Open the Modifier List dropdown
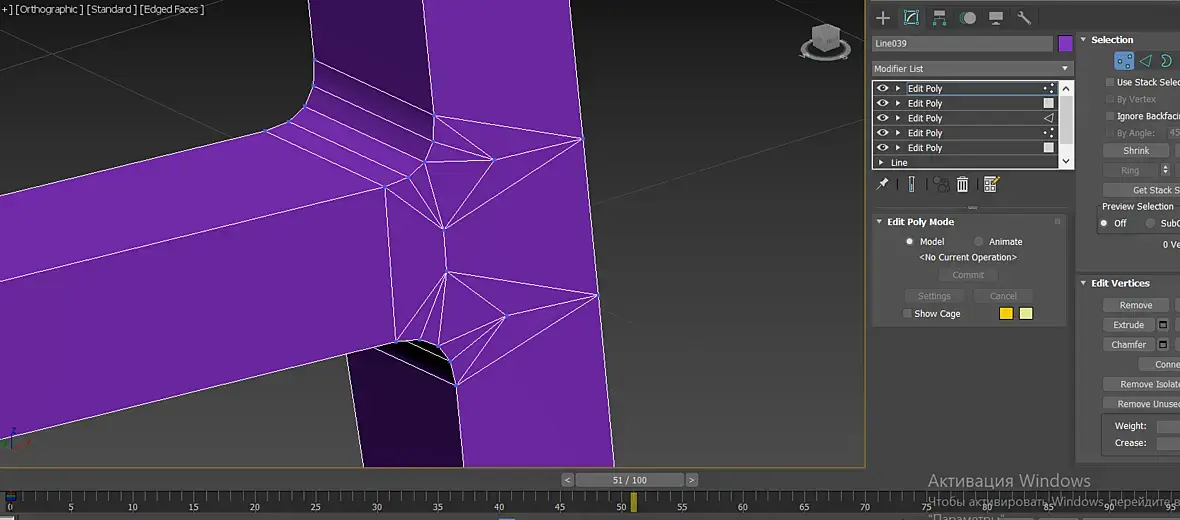Viewport: 1180px width, 520px height. (x=972, y=68)
